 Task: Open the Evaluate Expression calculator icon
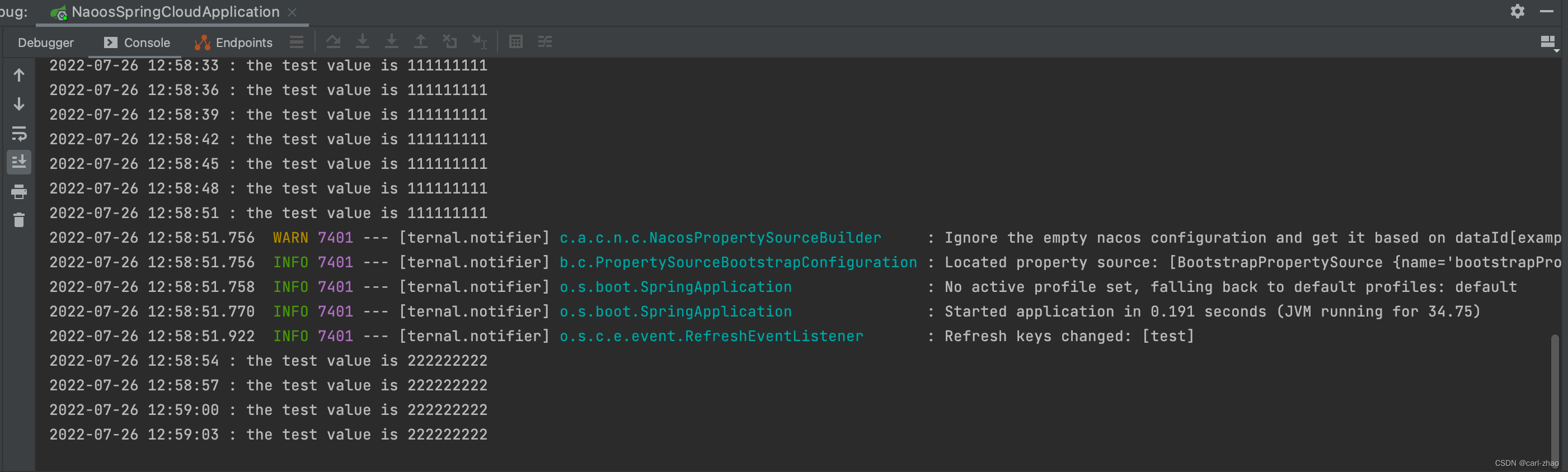coord(515,41)
